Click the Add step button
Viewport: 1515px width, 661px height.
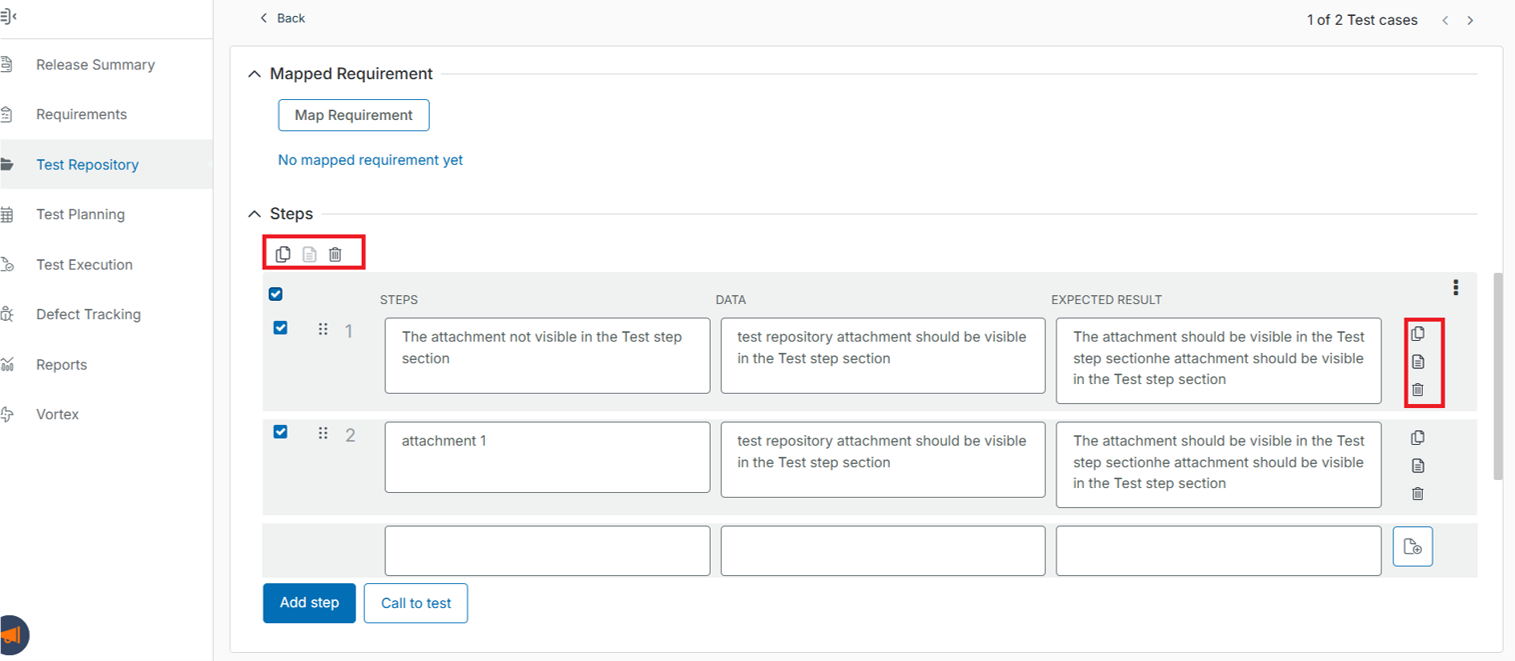pos(309,603)
